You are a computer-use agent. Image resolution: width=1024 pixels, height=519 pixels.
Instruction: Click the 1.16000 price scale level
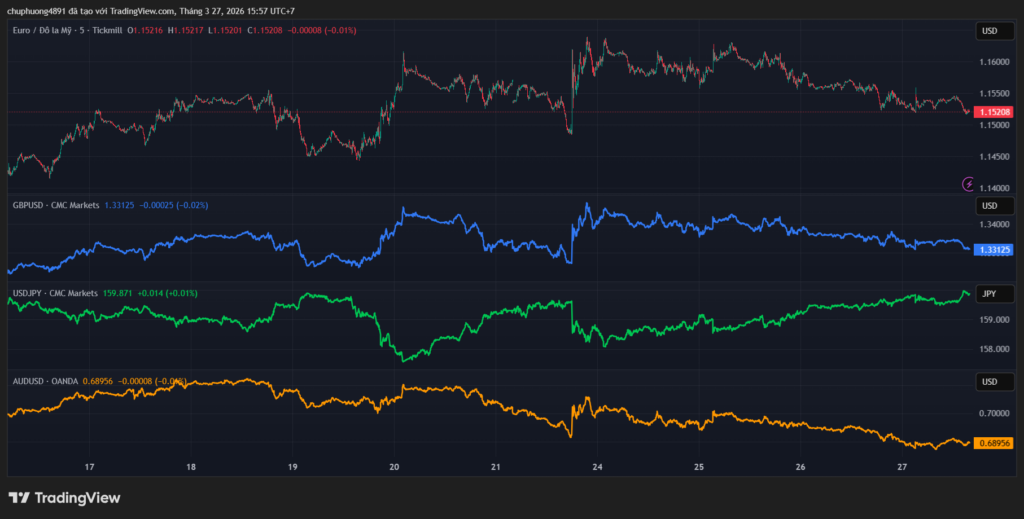pyautogui.click(x=994, y=62)
